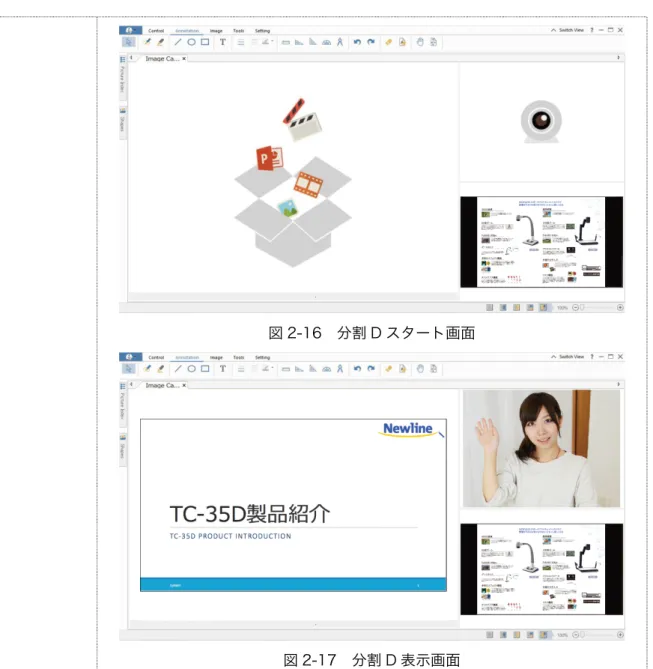The width and height of the screenshot is (653, 669).
Task: Select the document camera thumbnail in the スタート画面 window
Action: coord(541,242)
